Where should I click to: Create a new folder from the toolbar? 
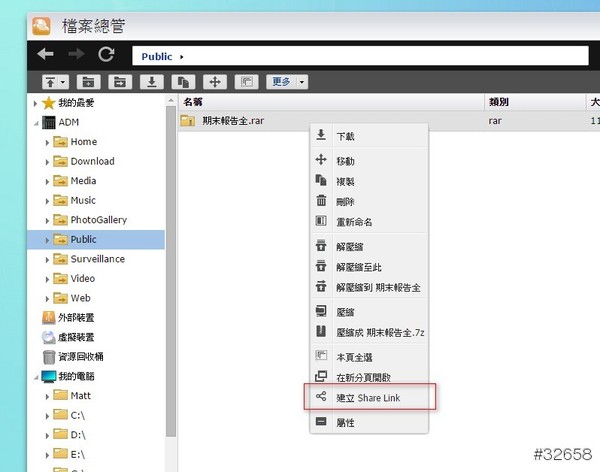point(88,82)
